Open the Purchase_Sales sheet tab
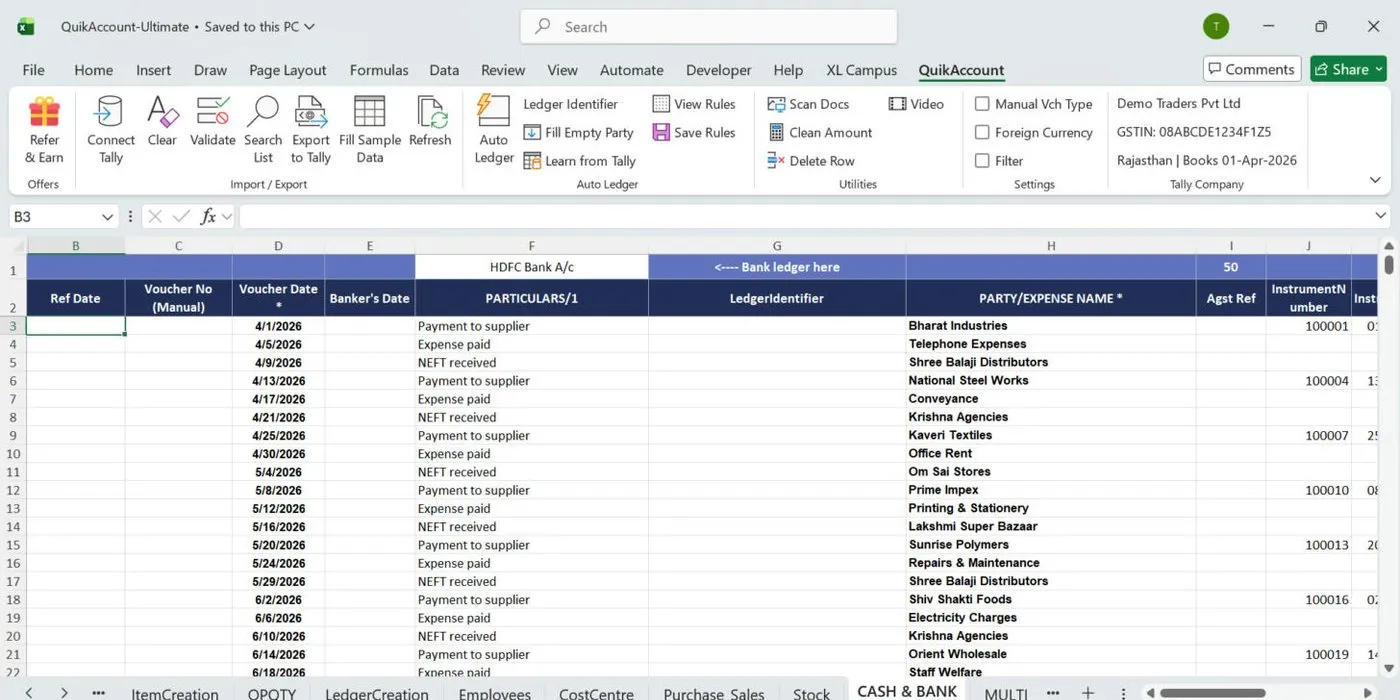The width and height of the screenshot is (1400, 700). (714, 693)
